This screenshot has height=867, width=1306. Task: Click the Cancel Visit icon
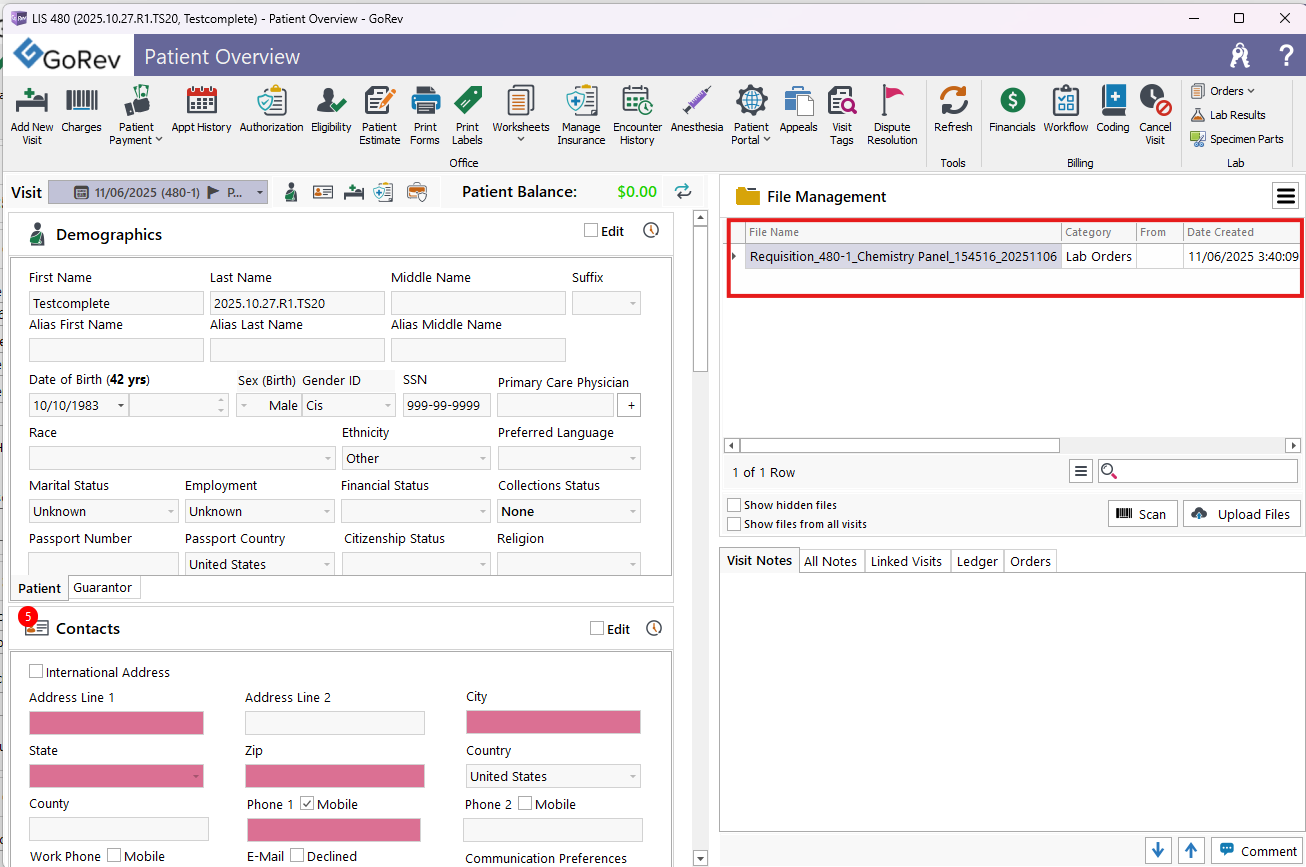(x=1155, y=101)
